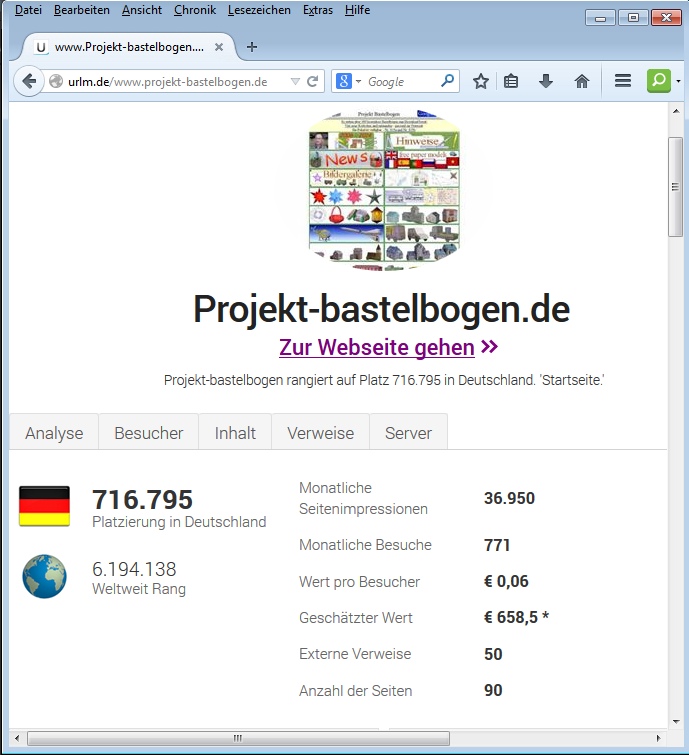The image size is (689, 755).
Task: Click the green magnifier add-on icon
Action: (x=658, y=80)
